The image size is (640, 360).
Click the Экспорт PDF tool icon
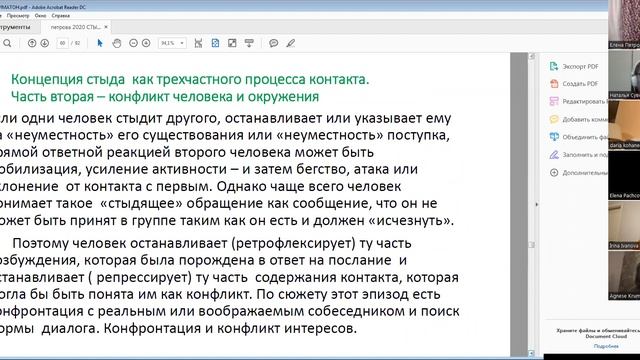554,66
